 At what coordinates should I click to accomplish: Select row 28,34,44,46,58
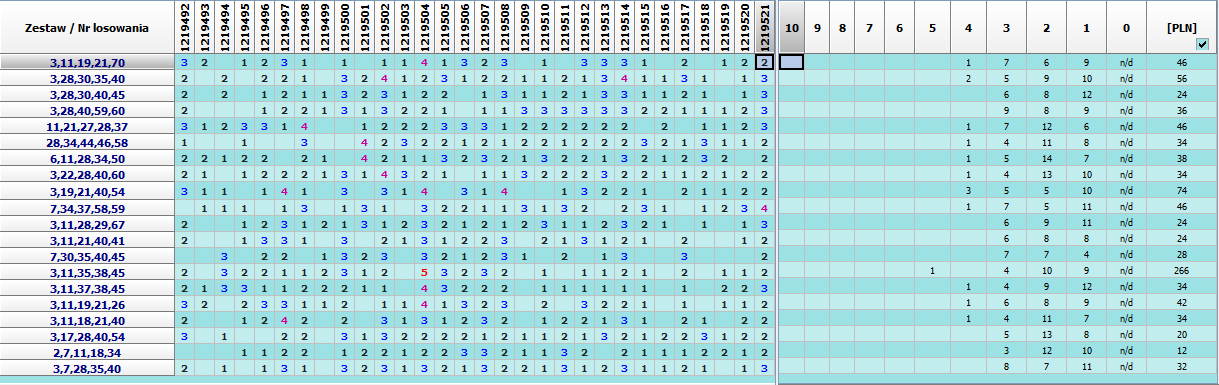[87, 143]
